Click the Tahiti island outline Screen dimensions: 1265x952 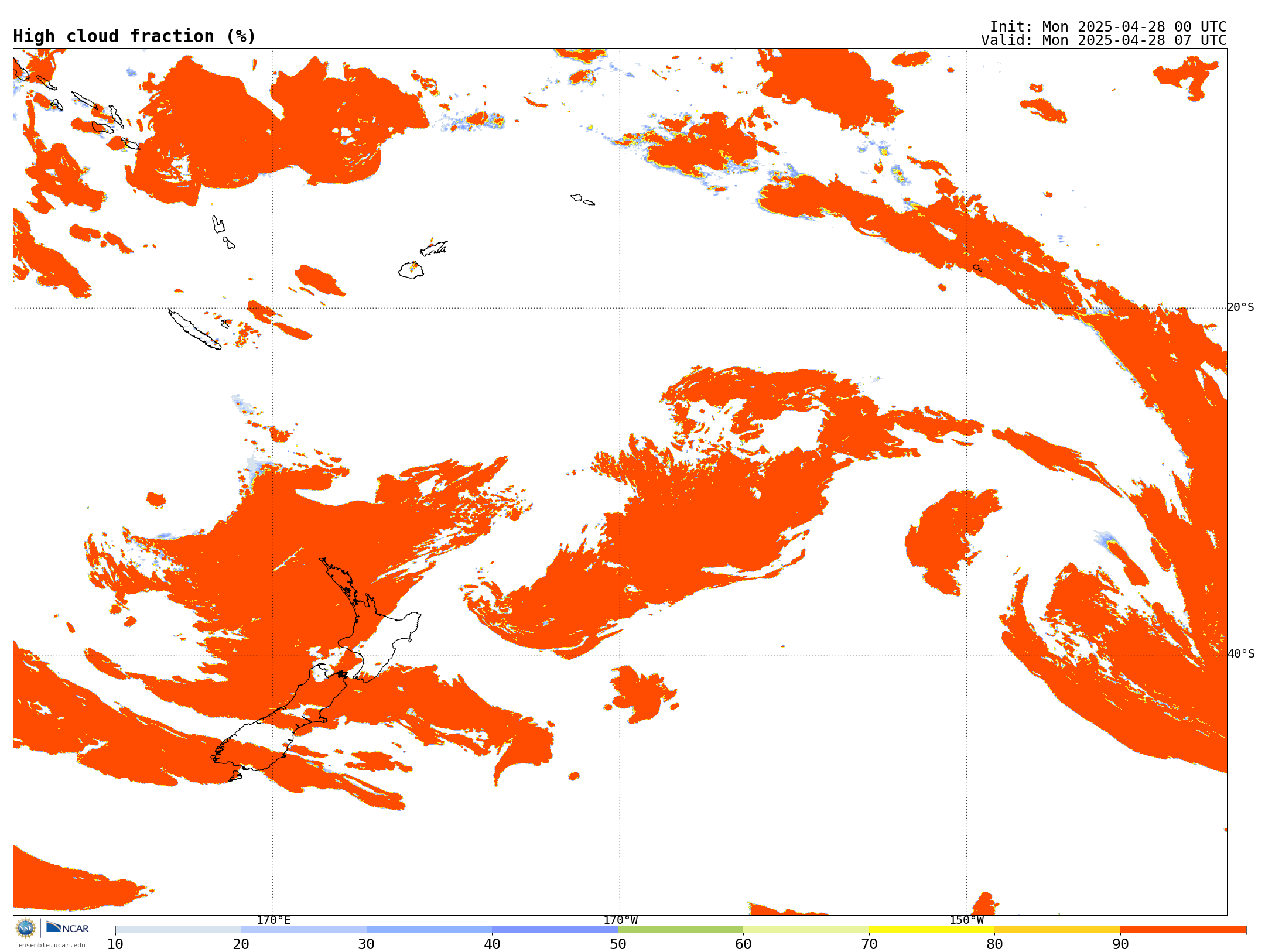click(977, 268)
